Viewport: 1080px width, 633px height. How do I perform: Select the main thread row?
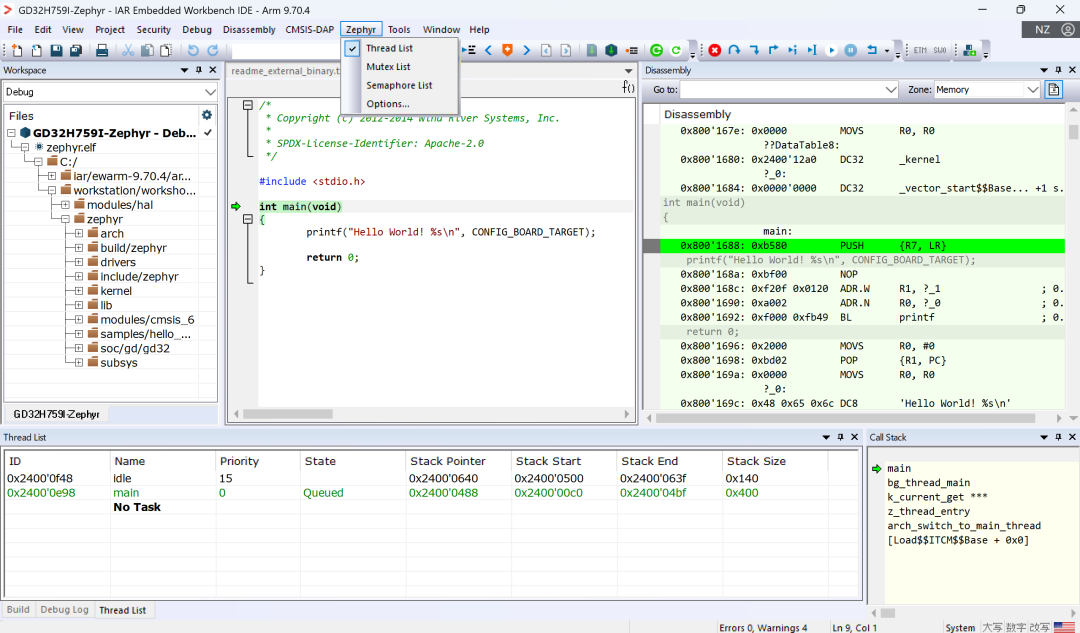pos(432,493)
